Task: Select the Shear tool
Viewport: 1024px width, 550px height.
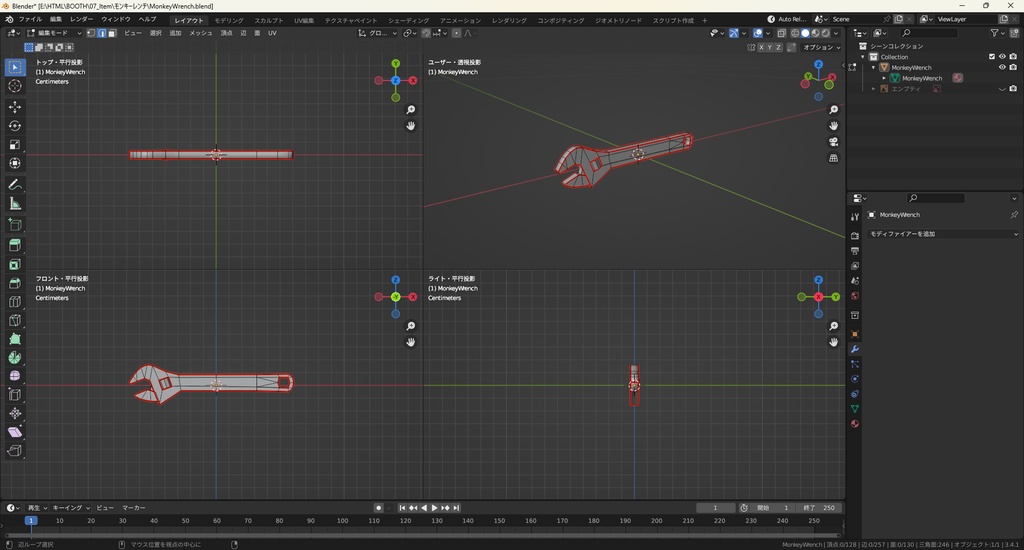Action: click(15, 432)
